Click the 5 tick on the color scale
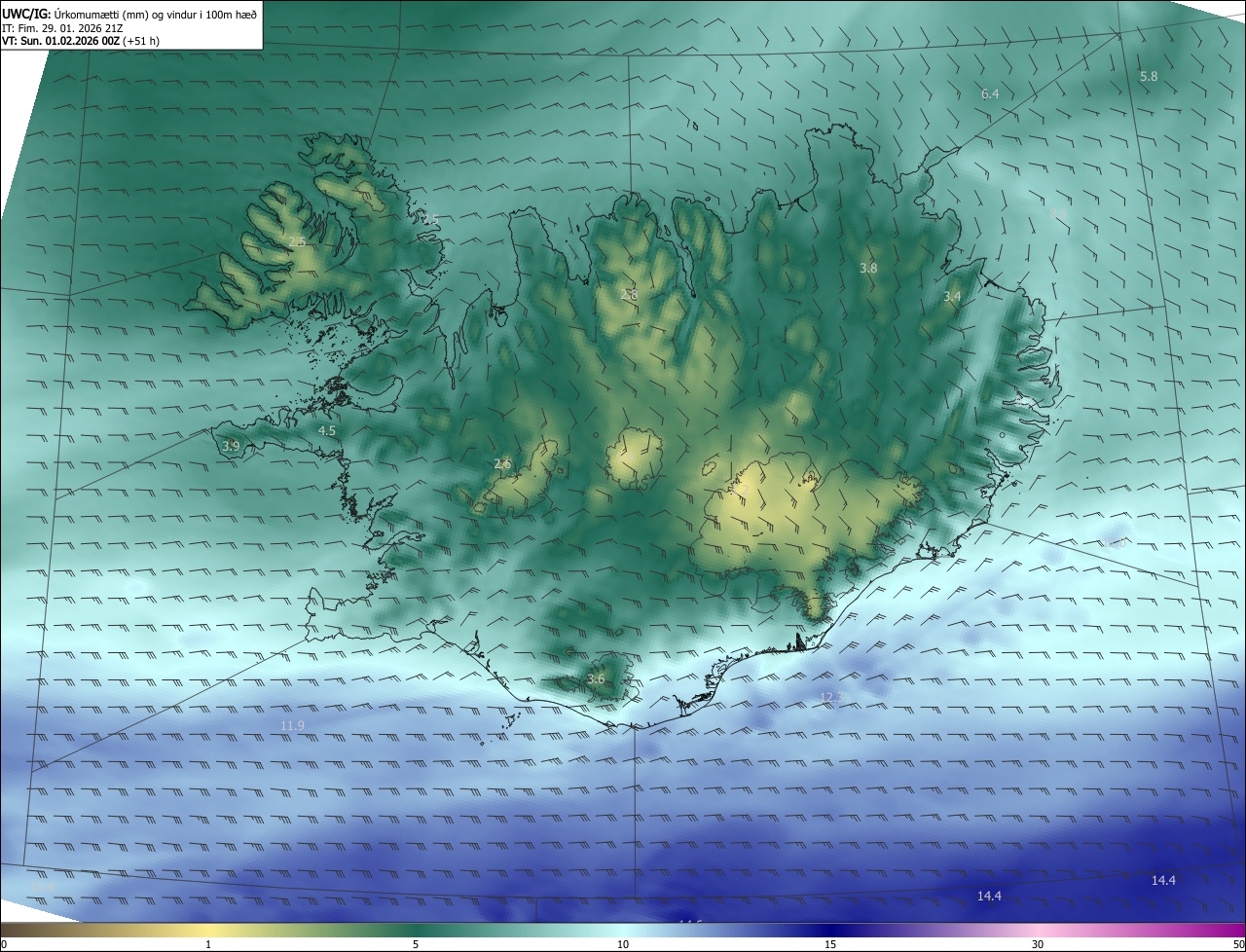Screen dimensions: 1246x952 [x=416, y=944]
